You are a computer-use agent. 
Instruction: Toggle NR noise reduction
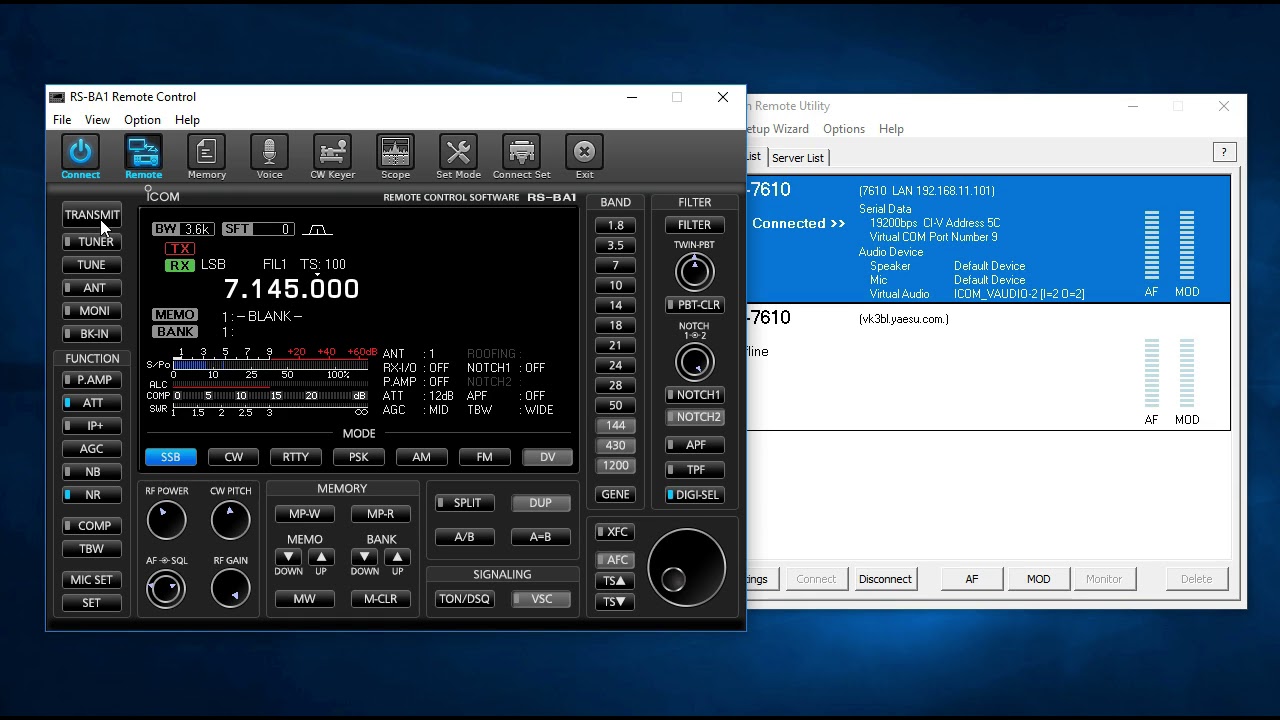click(91, 495)
